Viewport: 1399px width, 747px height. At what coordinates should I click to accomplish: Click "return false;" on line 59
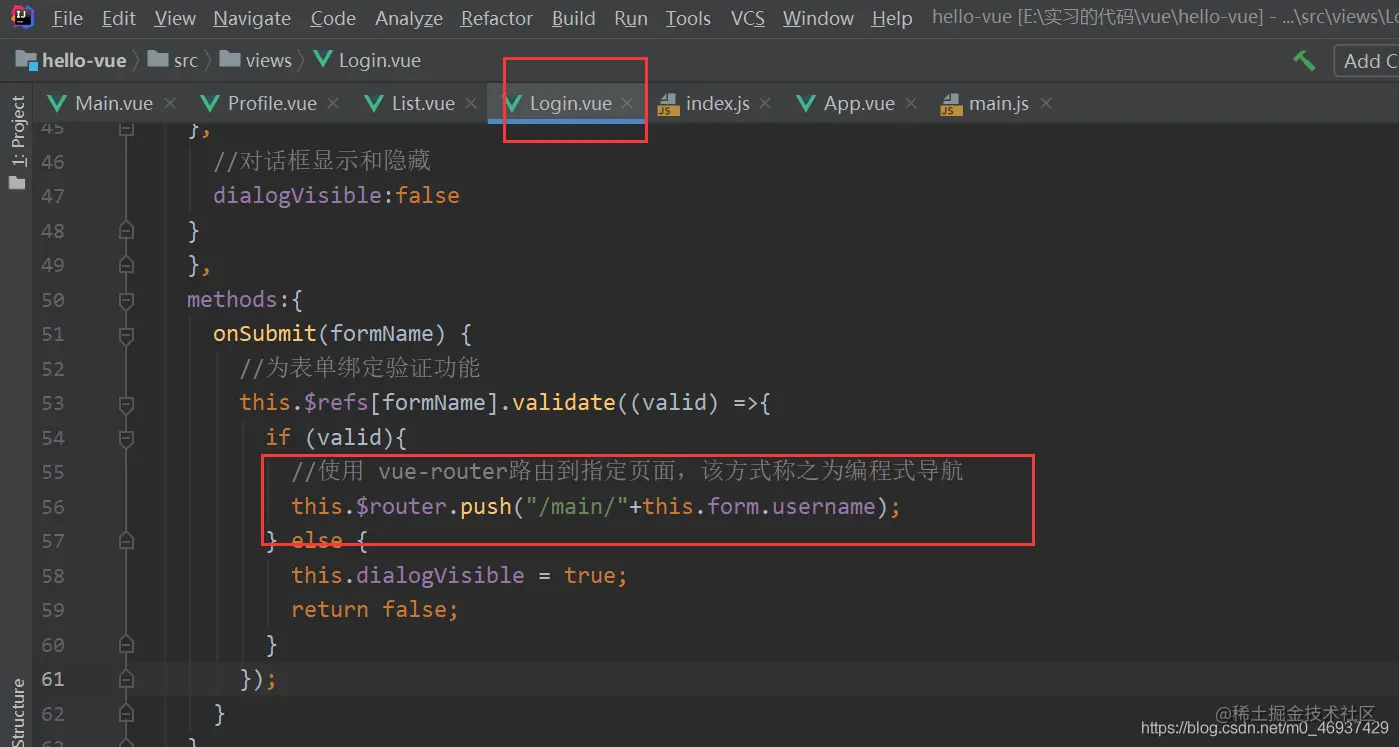(x=375, y=609)
